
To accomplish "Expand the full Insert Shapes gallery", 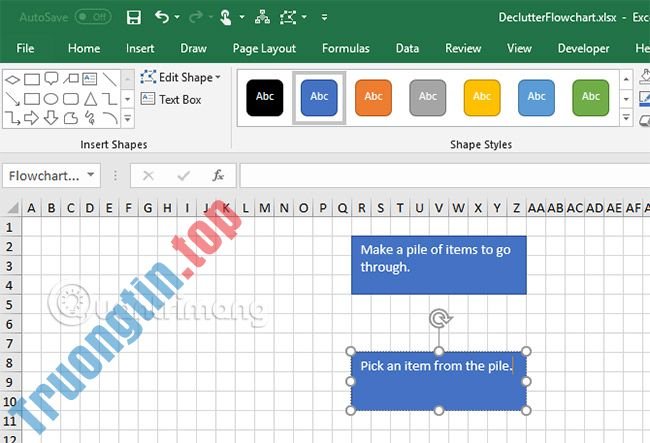I will tap(128, 119).
